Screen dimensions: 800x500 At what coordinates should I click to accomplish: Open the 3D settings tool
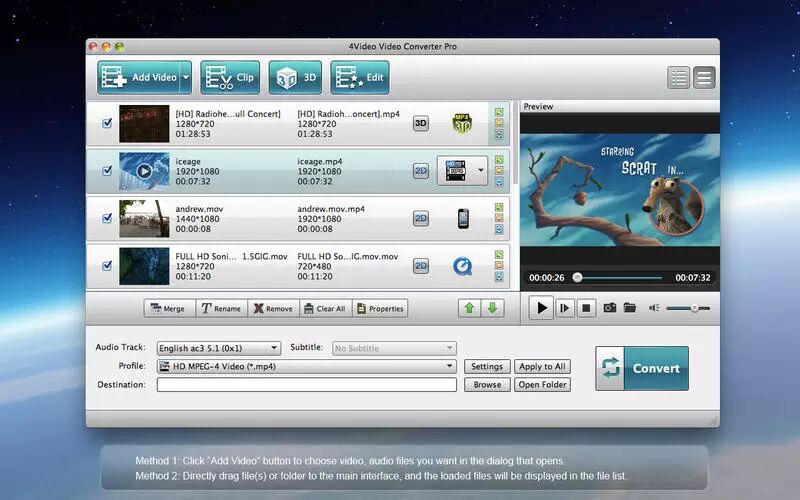(x=295, y=78)
